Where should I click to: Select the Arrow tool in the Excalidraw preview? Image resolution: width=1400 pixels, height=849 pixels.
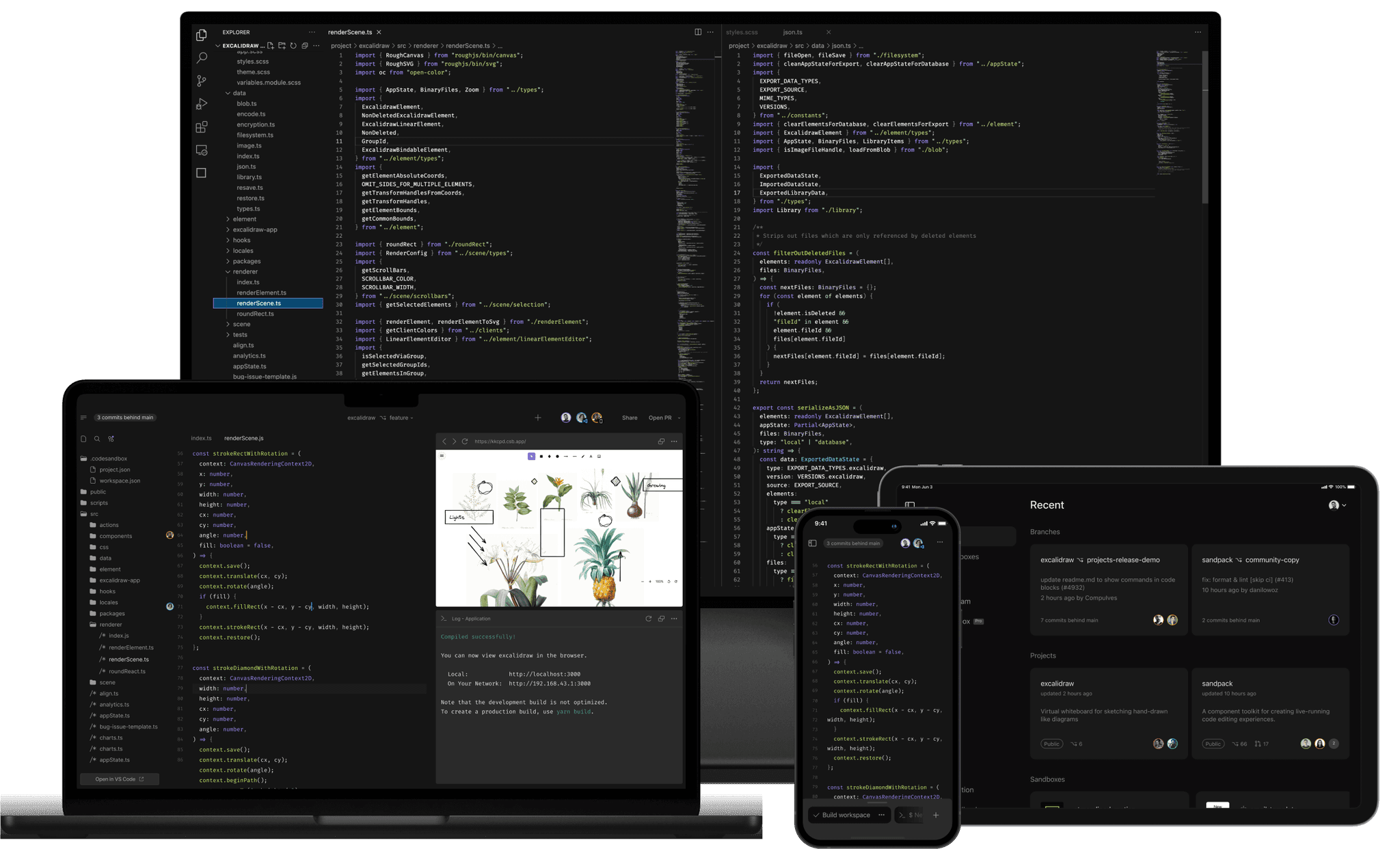(566, 457)
